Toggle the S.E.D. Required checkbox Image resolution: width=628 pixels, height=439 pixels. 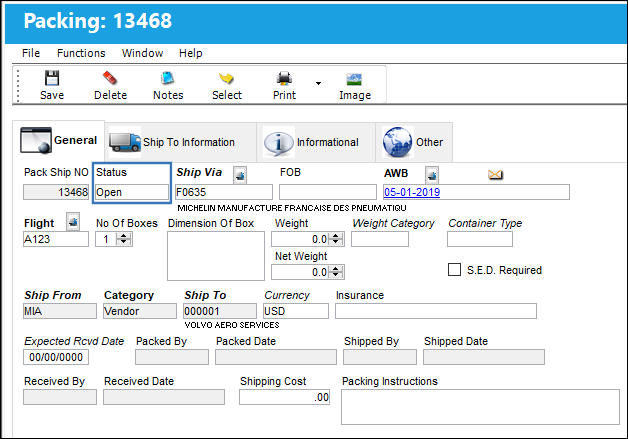tap(454, 270)
